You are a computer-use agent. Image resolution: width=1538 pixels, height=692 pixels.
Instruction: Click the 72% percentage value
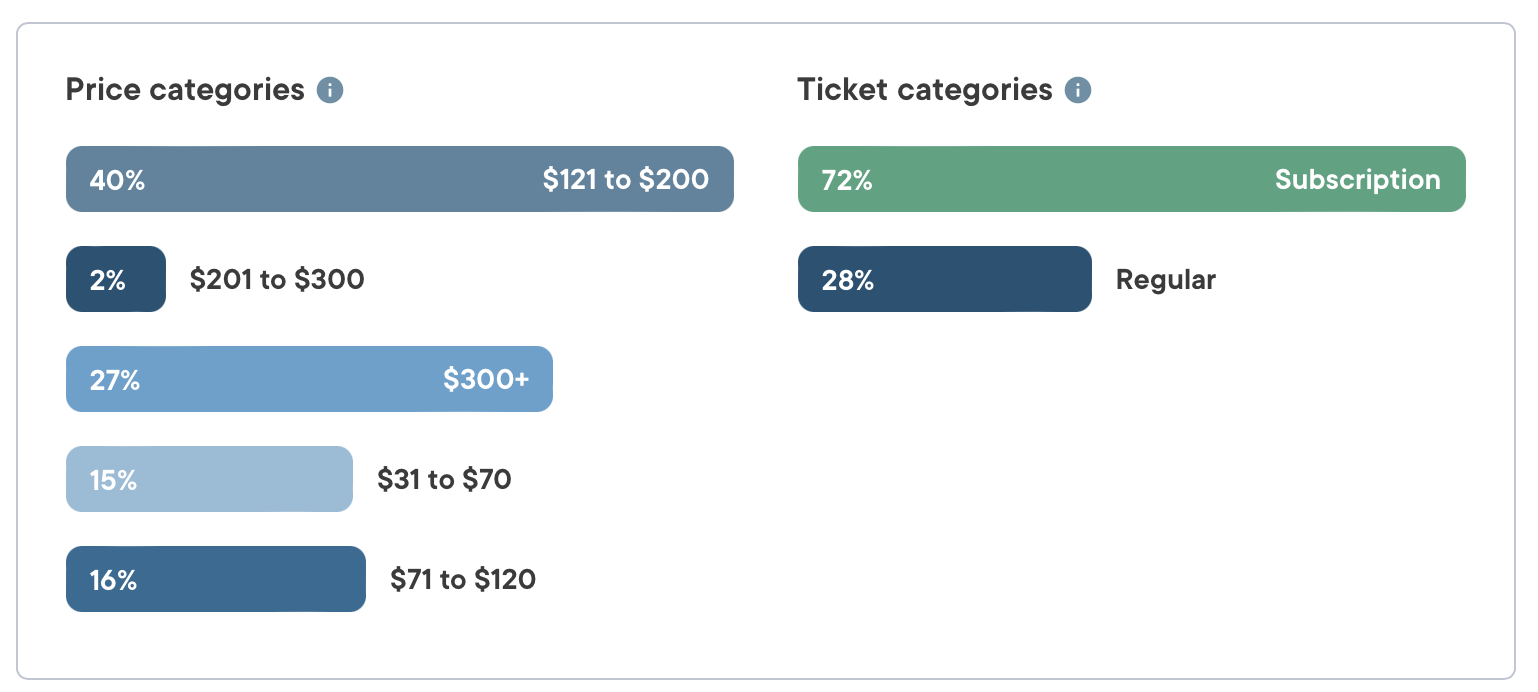pos(847,180)
